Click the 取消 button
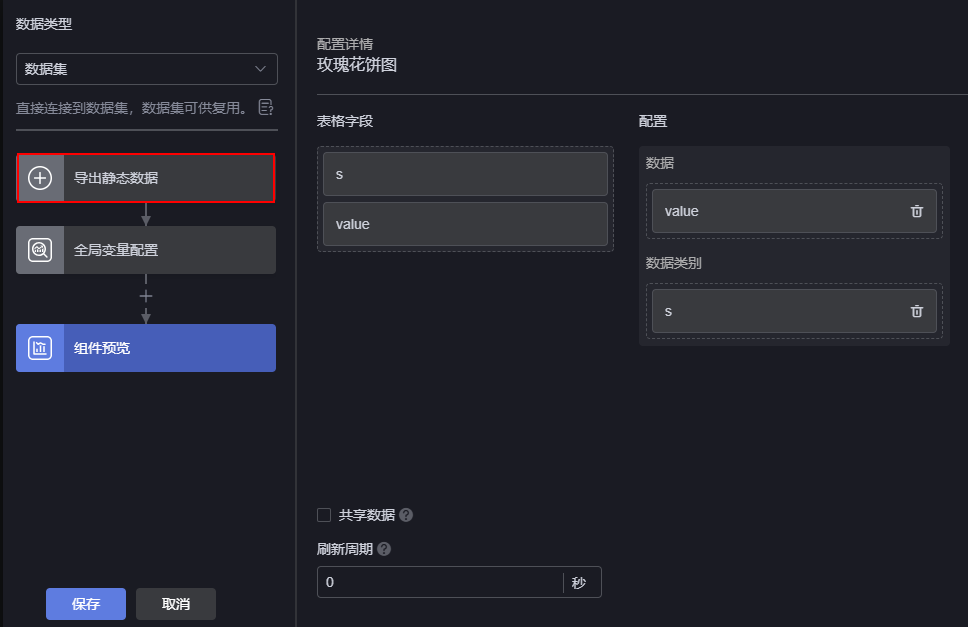This screenshot has width=968, height=627. [x=176, y=604]
